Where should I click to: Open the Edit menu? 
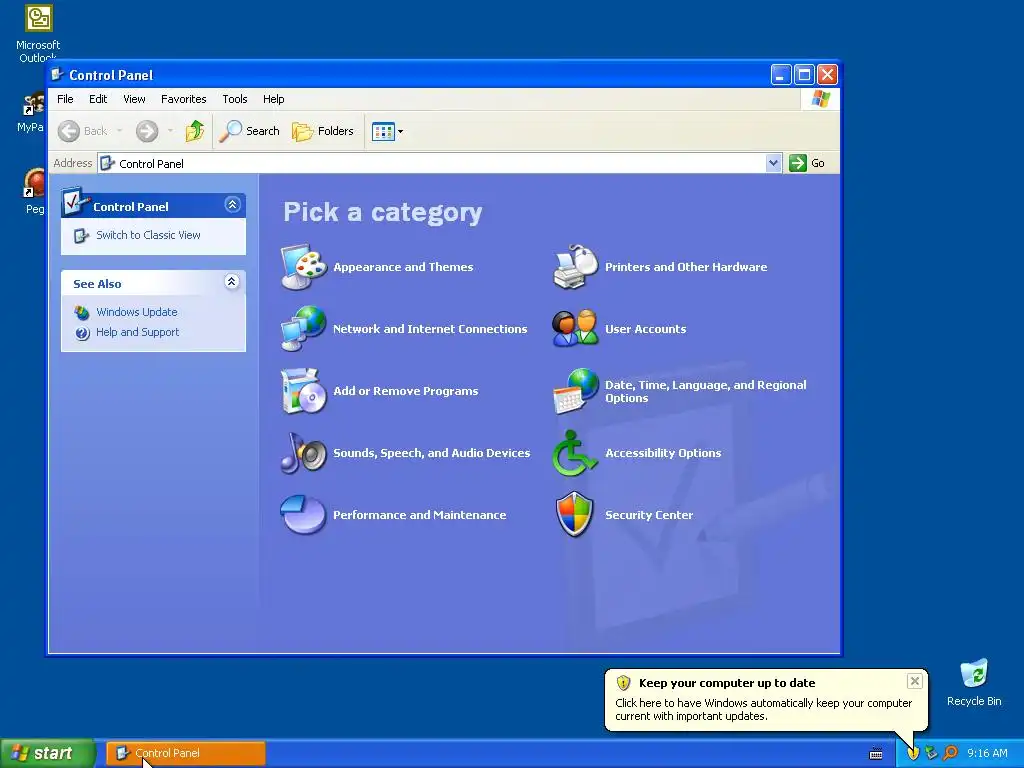[98, 99]
